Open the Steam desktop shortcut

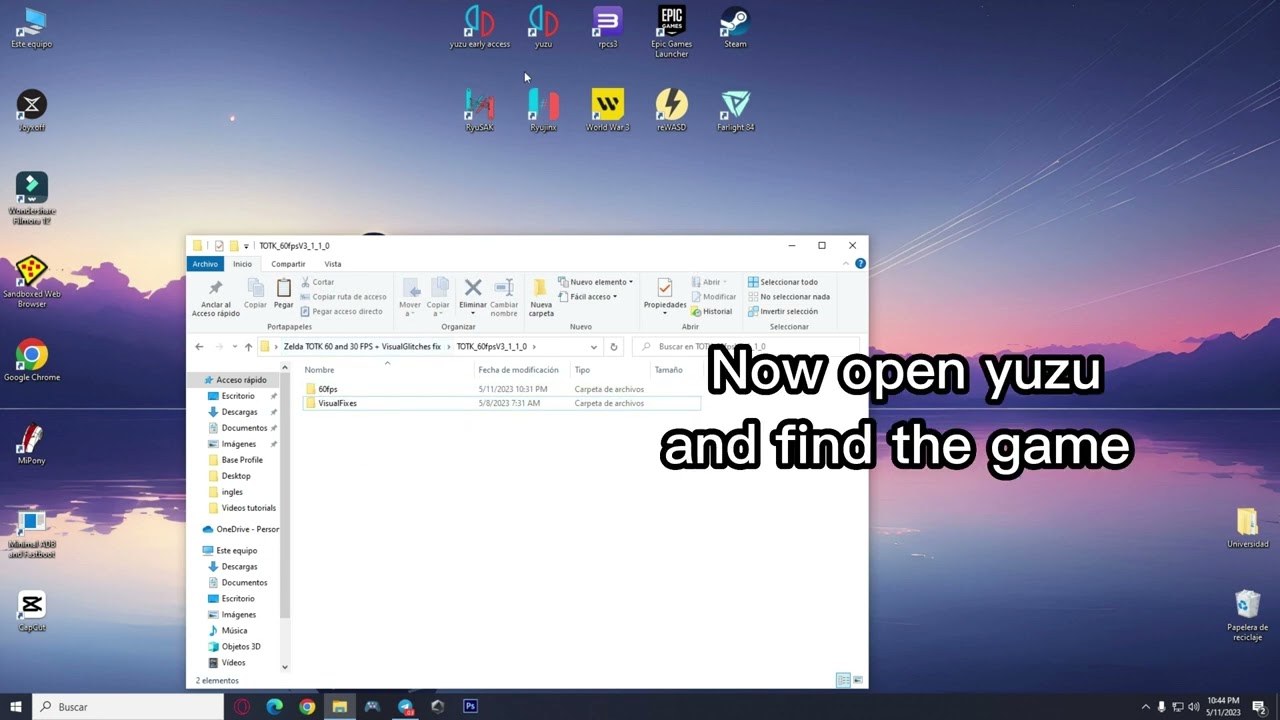coord(735,27)
